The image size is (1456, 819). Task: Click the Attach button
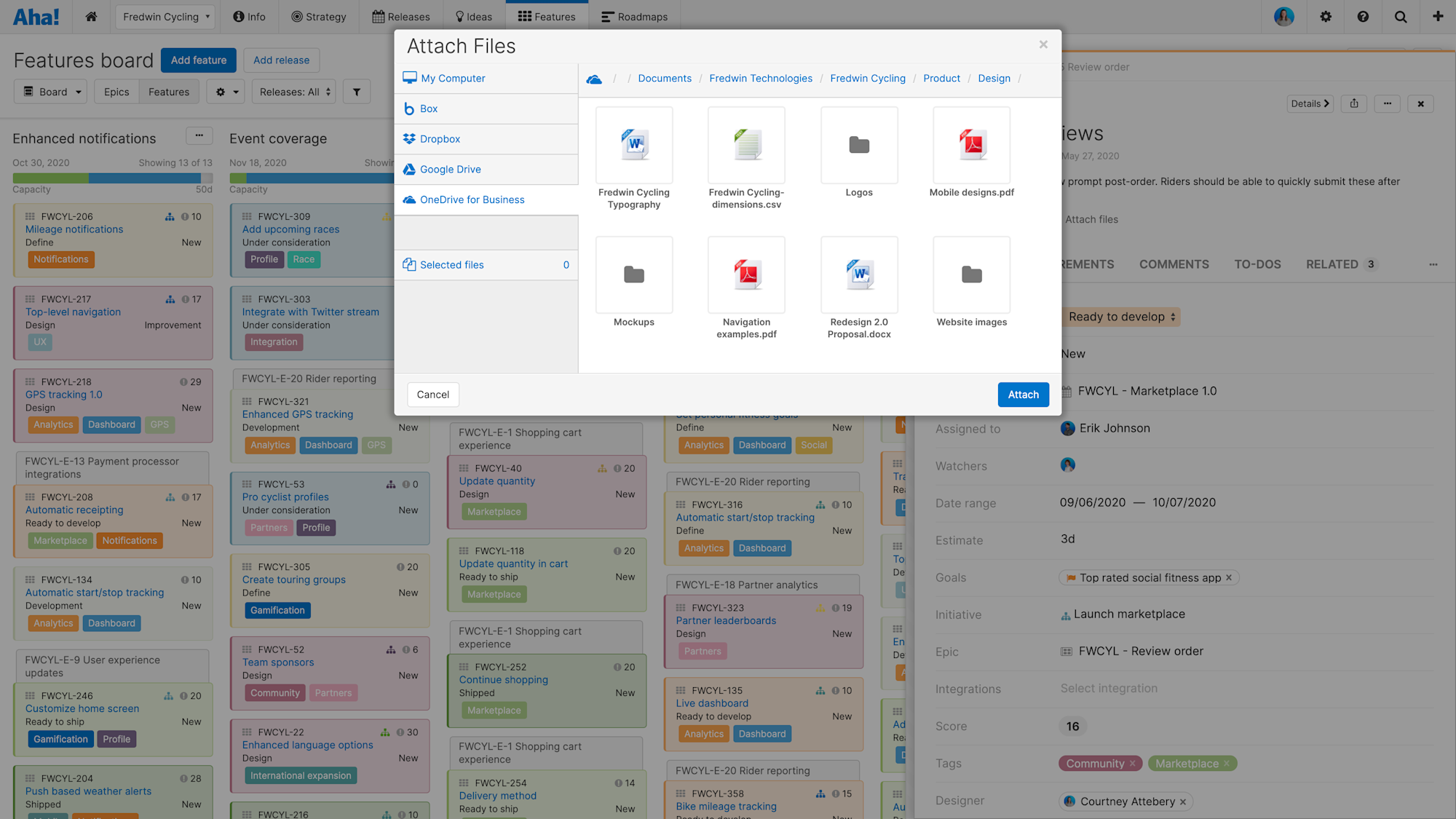coord(1023,395)
